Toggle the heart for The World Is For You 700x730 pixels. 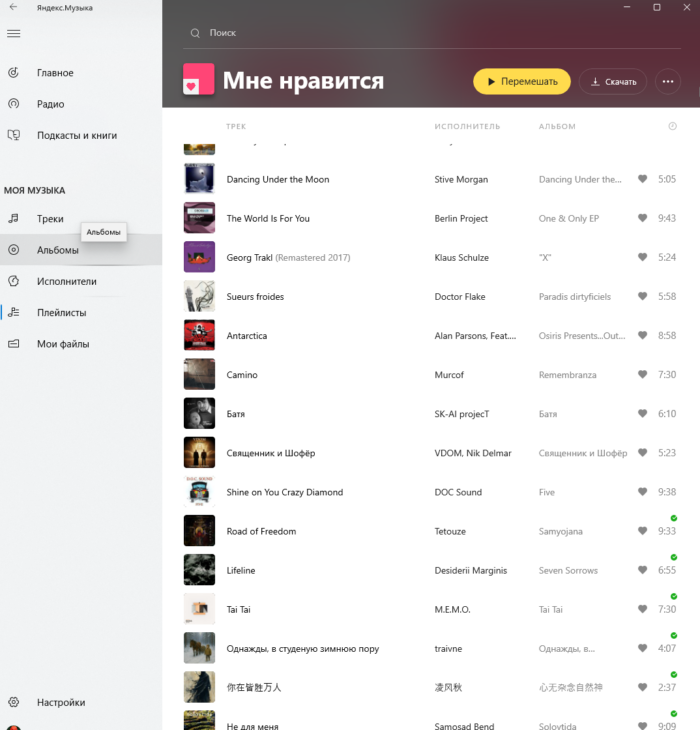pyautogui.click(x=642, y=218)
